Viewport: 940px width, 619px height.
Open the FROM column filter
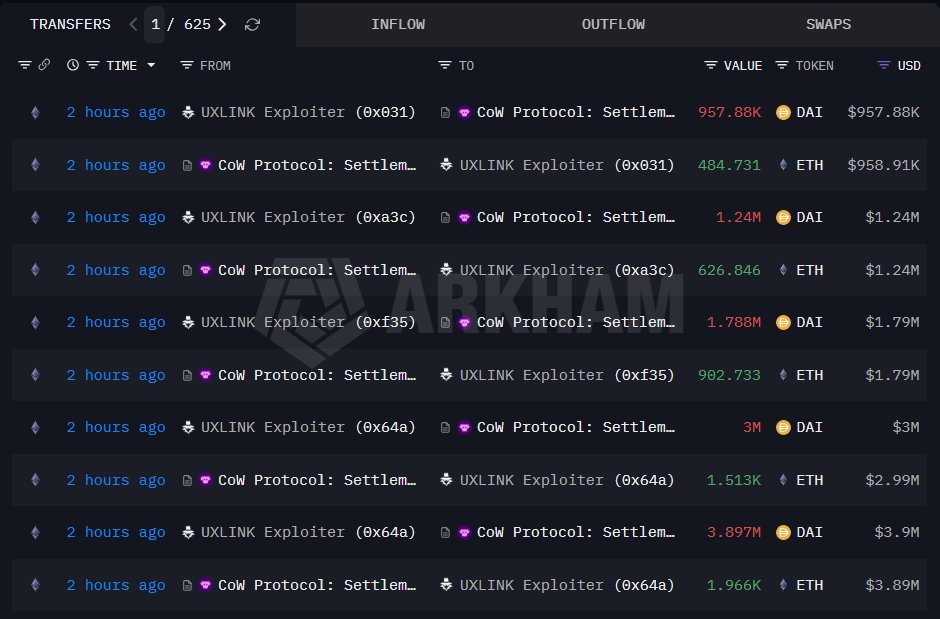pos(187,65)
